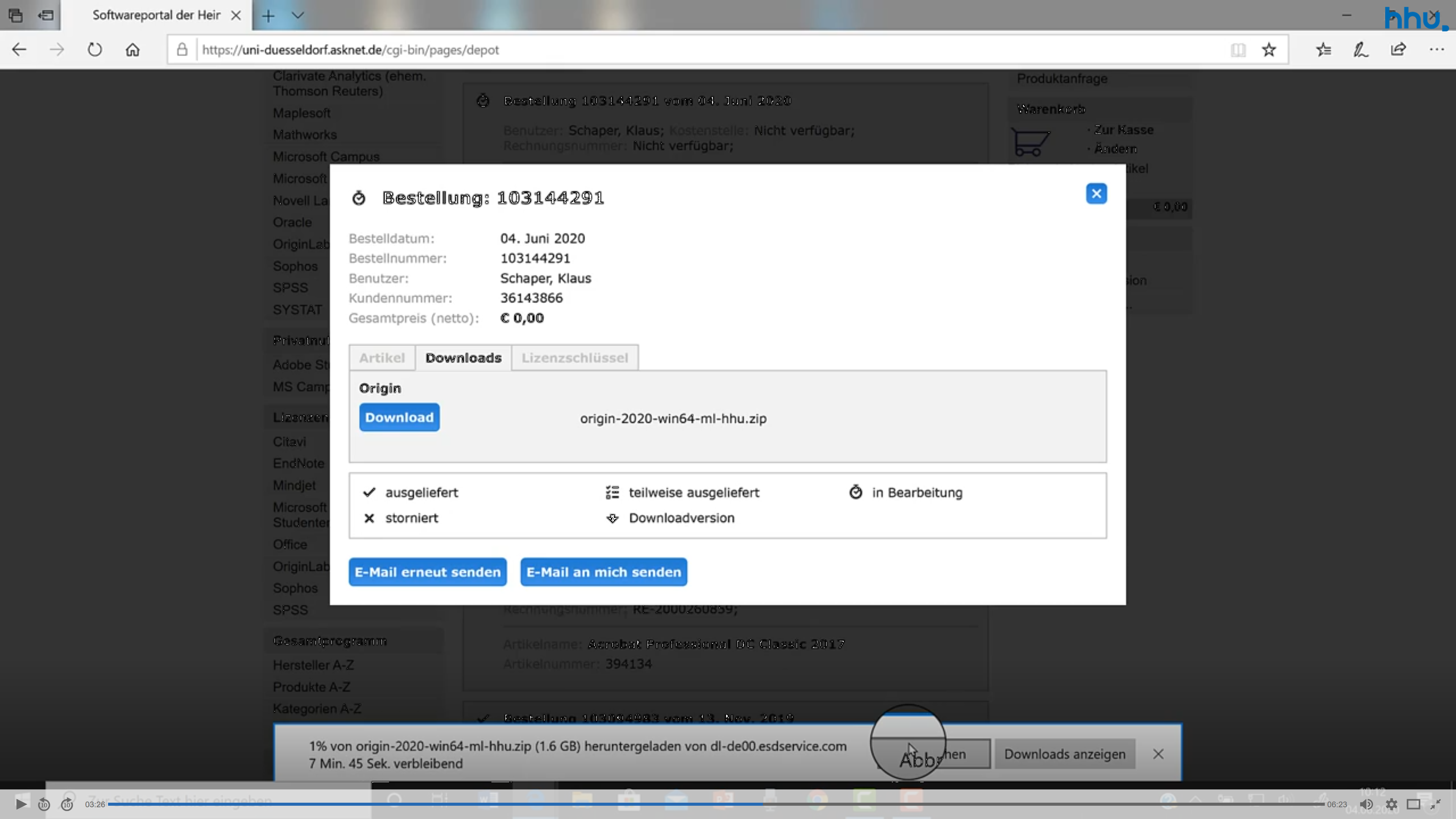Open Office in the sidebar

(x=290, y=544)
